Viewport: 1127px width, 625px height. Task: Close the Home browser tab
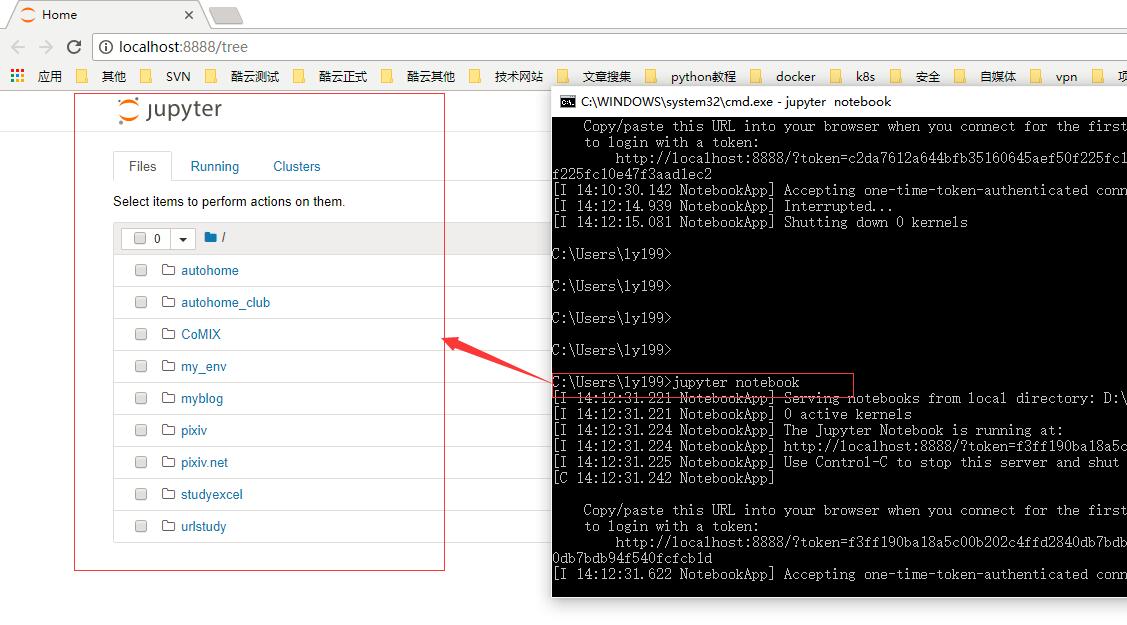190,15
